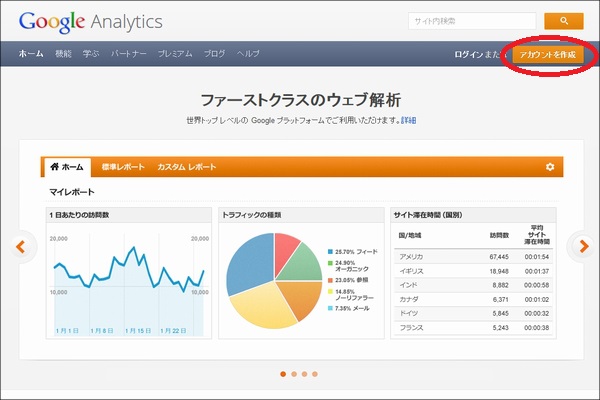The image size is (600, 400).
Task: Click the light blue メール legend swatch
Action: 330,308
